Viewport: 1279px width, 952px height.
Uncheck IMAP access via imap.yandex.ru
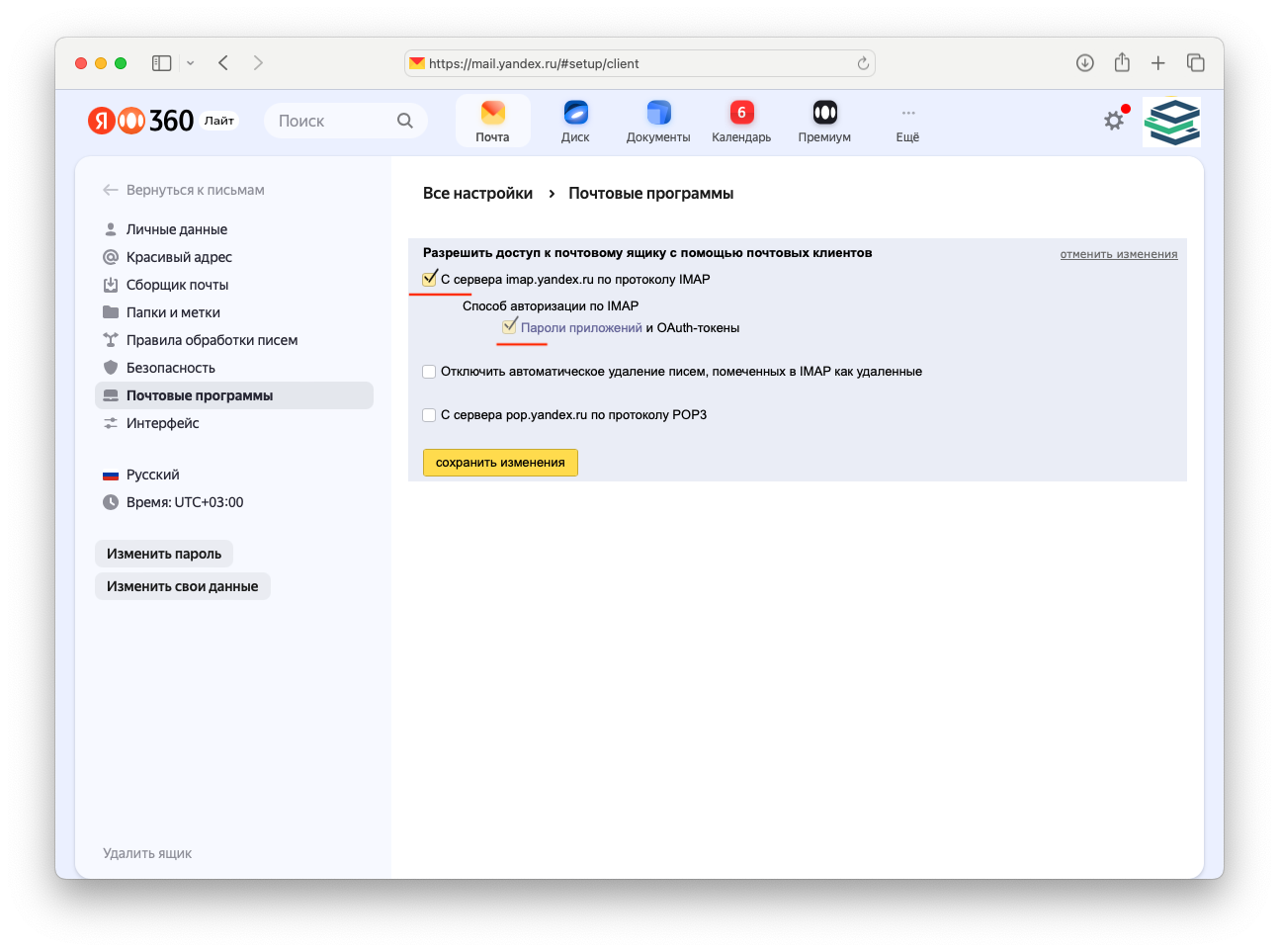click(x=429, y=279)
